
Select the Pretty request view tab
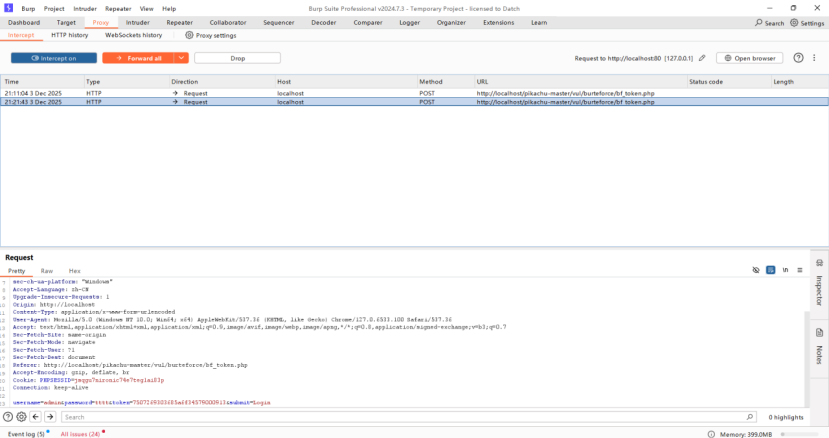[x=16, y=271]
